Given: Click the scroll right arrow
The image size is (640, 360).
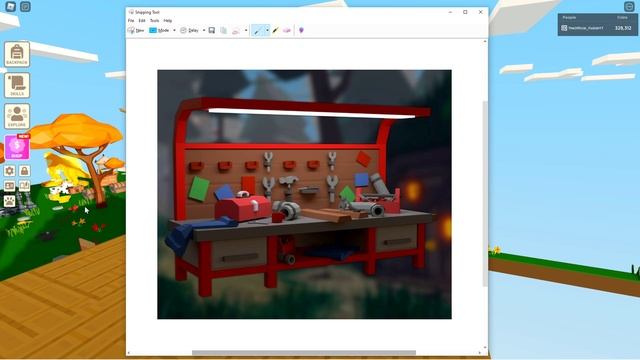Looking at the screenshot, I should coord(480,353).
